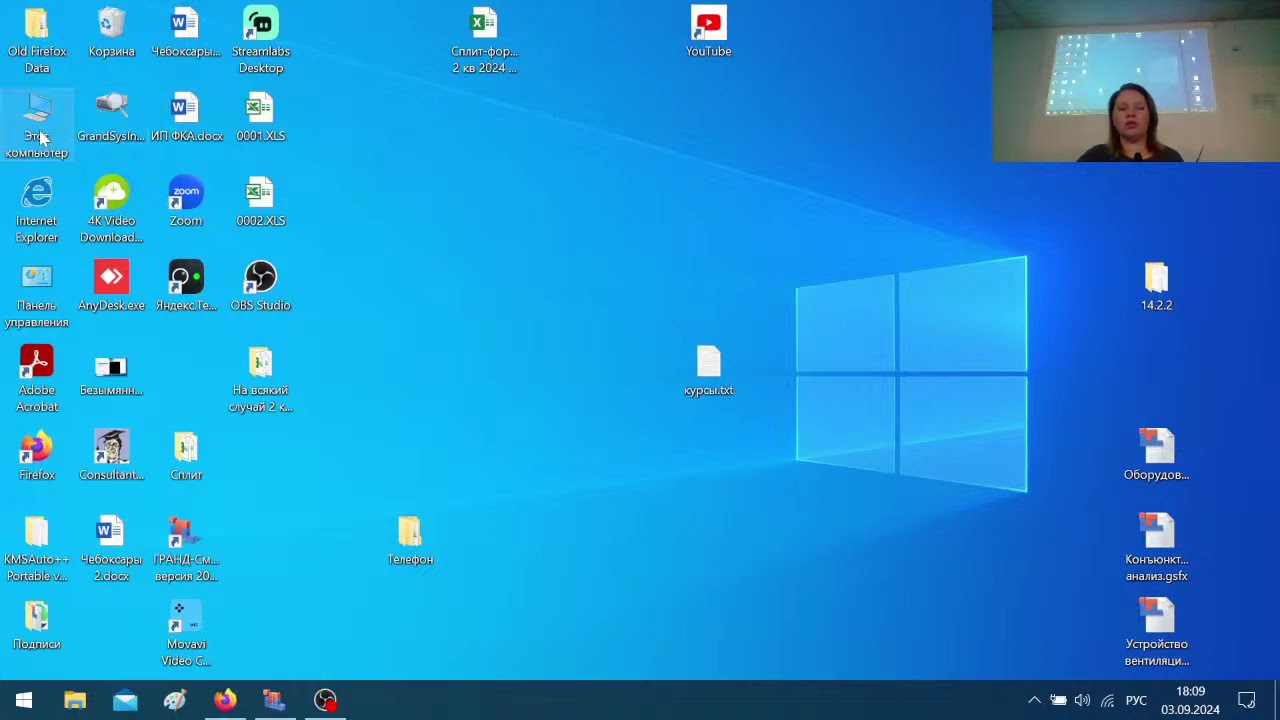This screenshot has width=1280, height=720.
Task: Launch Streamlabs Desktop
Action: [261, 40]
